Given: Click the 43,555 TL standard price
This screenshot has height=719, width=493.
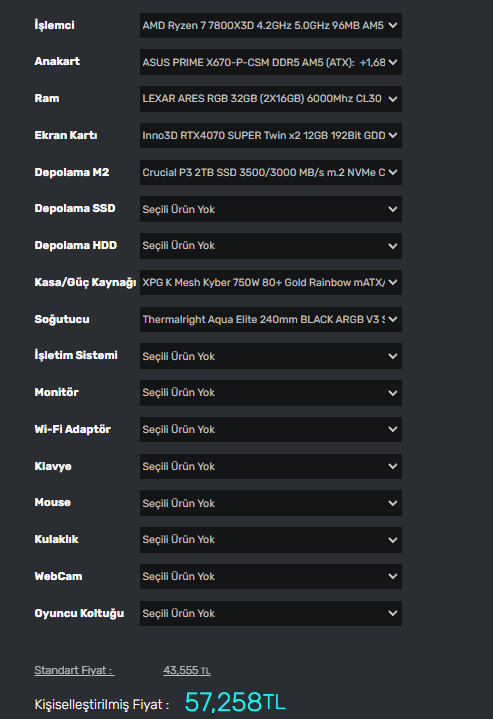Looking at the screenshot, I should click(187, 670).
